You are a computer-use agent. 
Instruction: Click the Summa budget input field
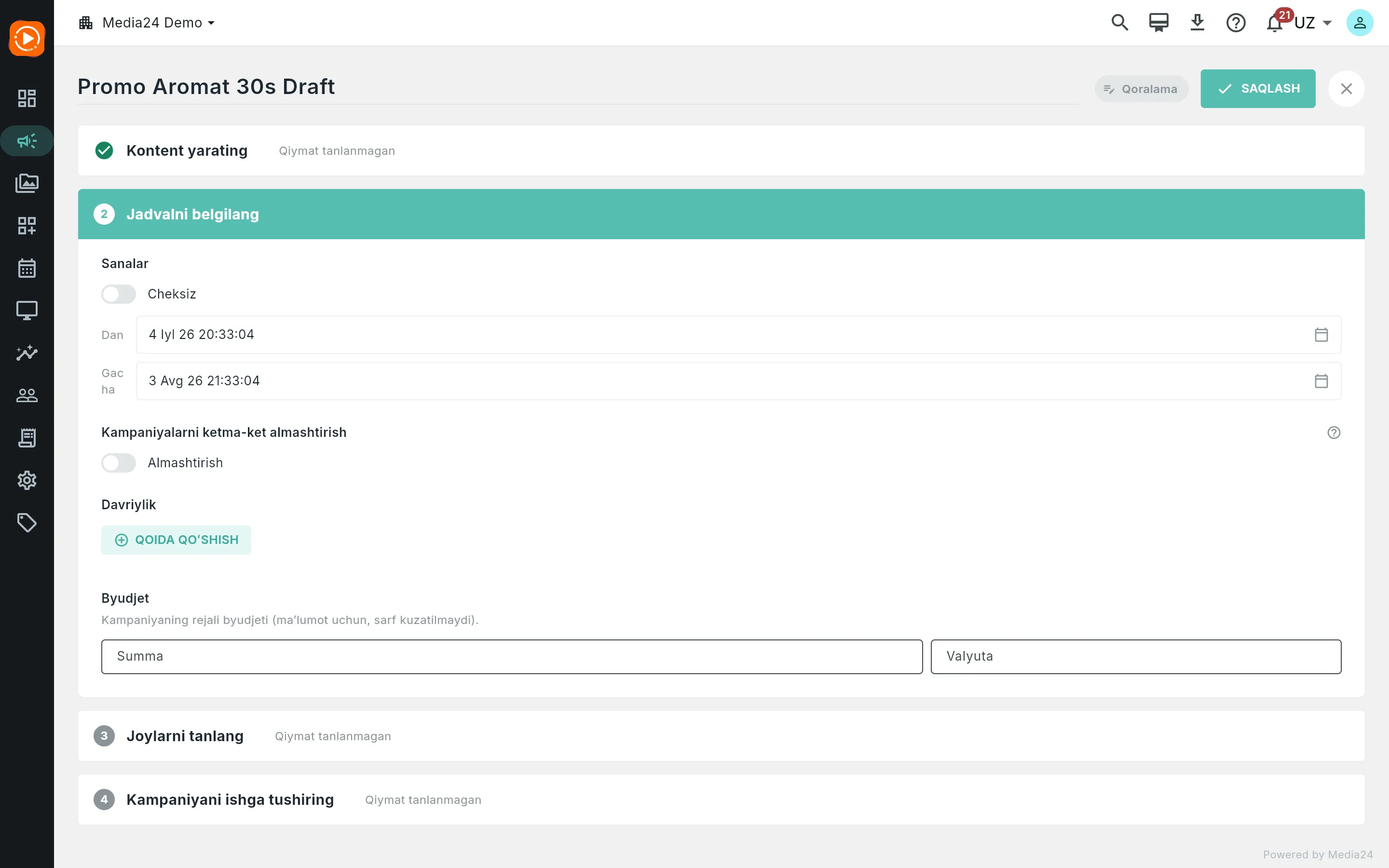coord(512,656)
